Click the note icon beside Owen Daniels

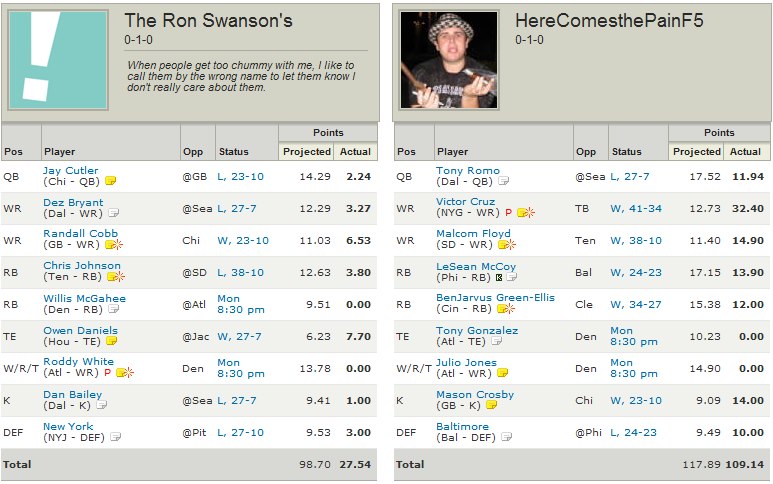tap(112, 341)
